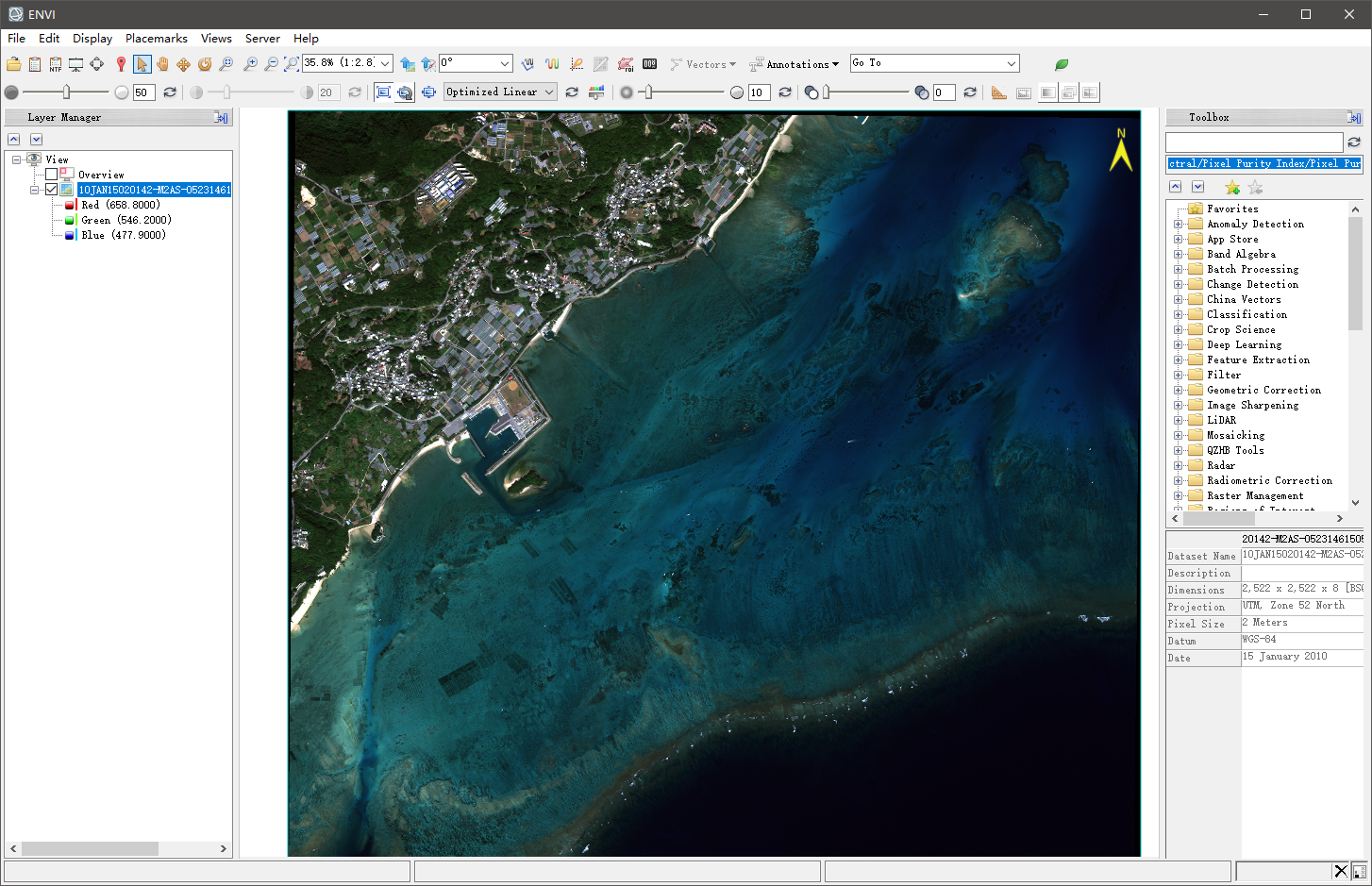Open the rotation angle dropdown

point(505,64)
